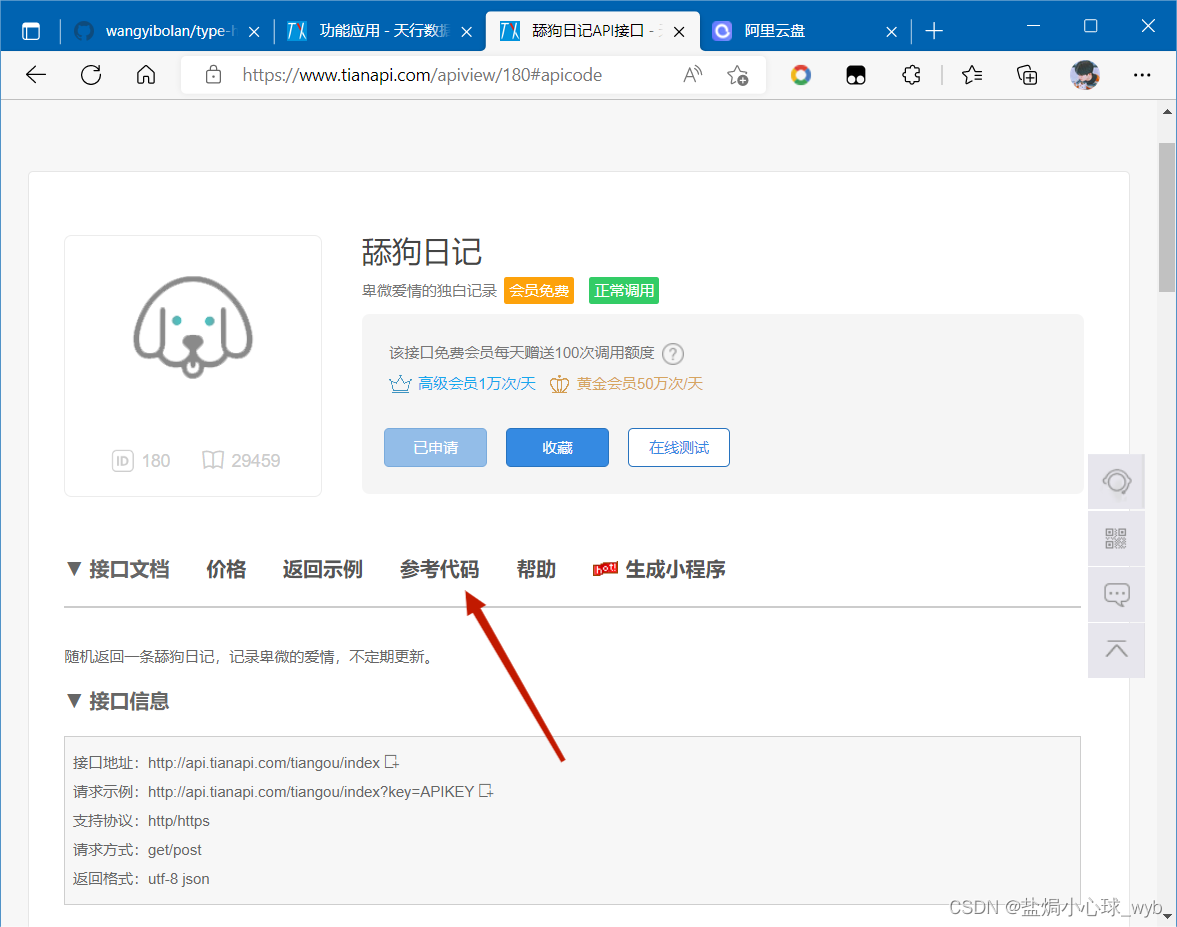Activate the read aloud icon
1177x927 pixels.
(x=692, y=74)
